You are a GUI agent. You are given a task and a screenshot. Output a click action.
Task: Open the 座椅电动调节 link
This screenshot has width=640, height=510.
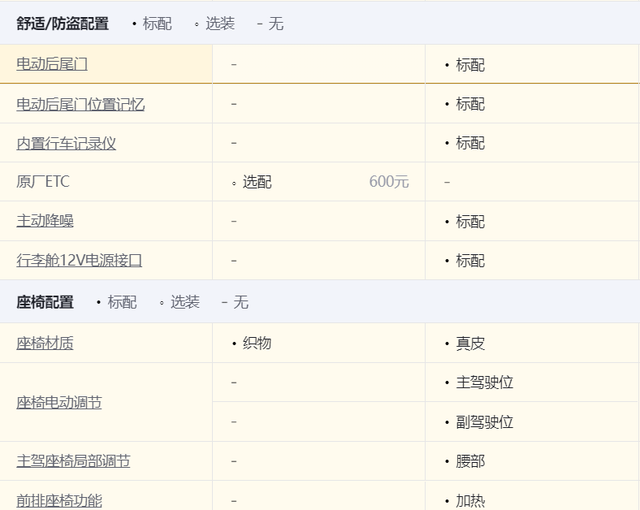tap(59, 402)
